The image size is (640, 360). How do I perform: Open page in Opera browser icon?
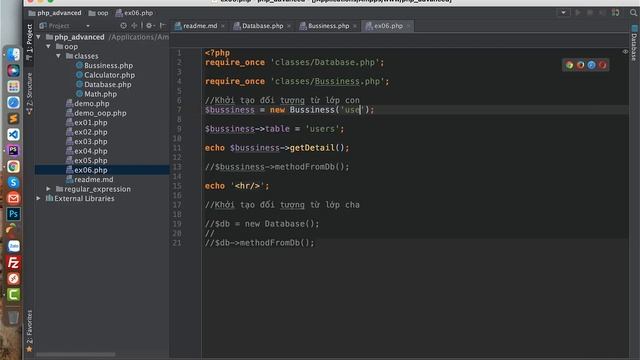pos(602,65)
